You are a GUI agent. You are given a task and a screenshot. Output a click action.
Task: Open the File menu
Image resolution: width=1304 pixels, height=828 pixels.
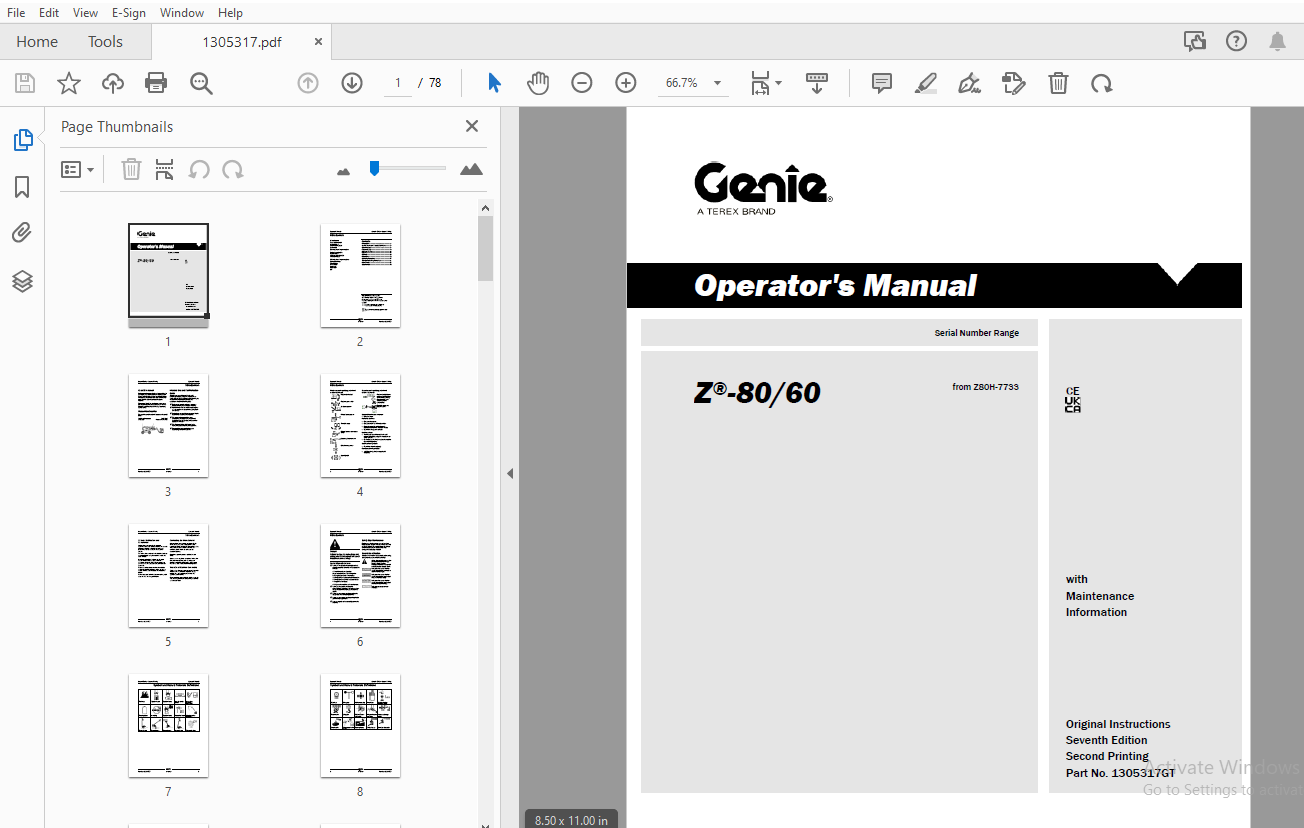tap(16, 12)
